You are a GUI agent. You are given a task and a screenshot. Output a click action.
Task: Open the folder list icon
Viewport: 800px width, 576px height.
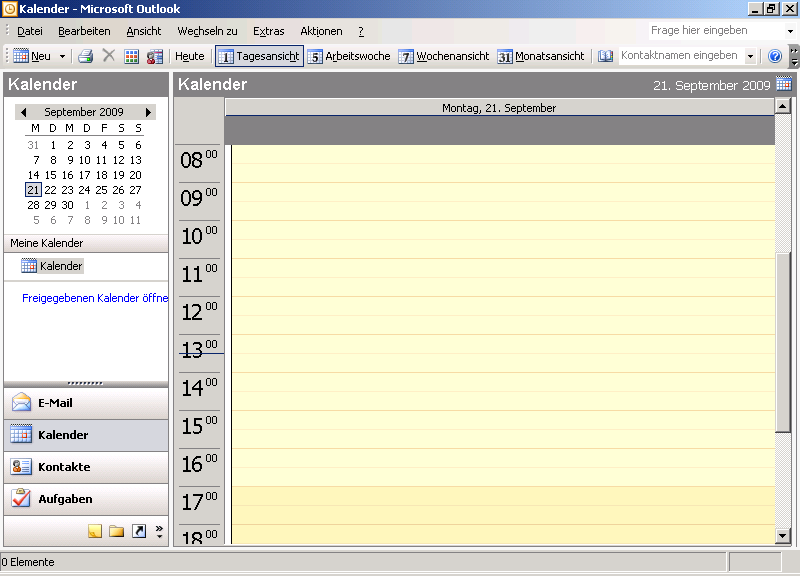117,531
